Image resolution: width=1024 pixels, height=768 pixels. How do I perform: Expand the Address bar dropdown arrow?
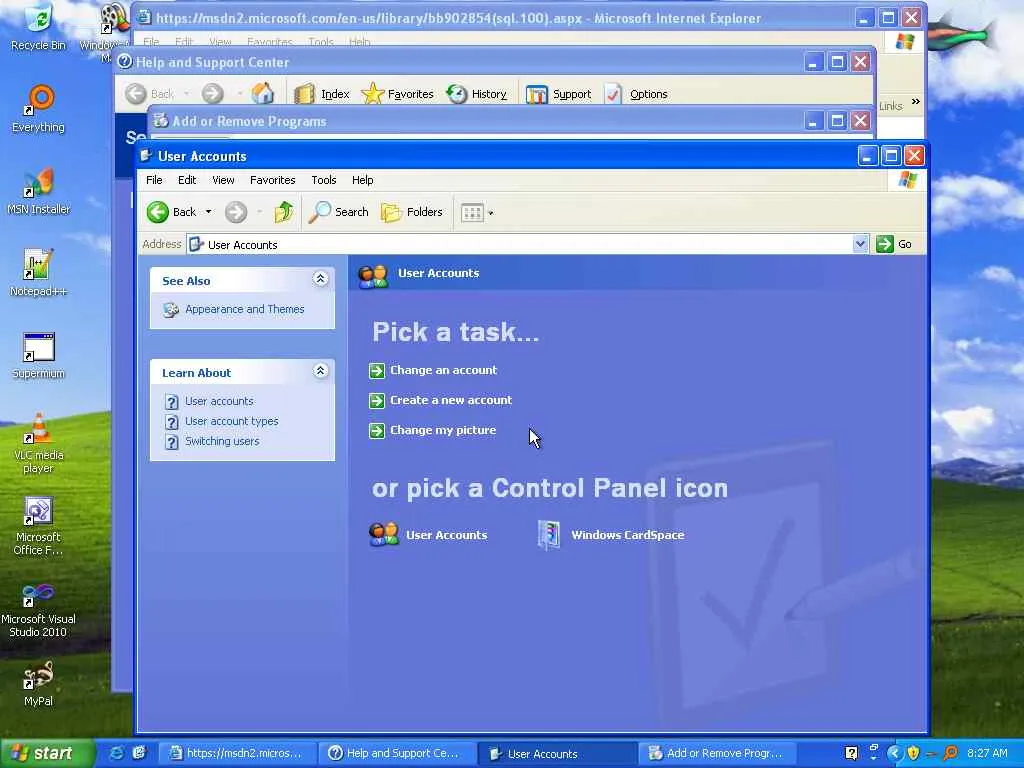click(x=860, y=244)
